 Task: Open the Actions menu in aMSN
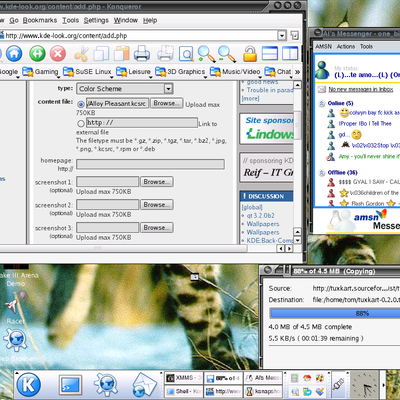[x=345, y=47]
